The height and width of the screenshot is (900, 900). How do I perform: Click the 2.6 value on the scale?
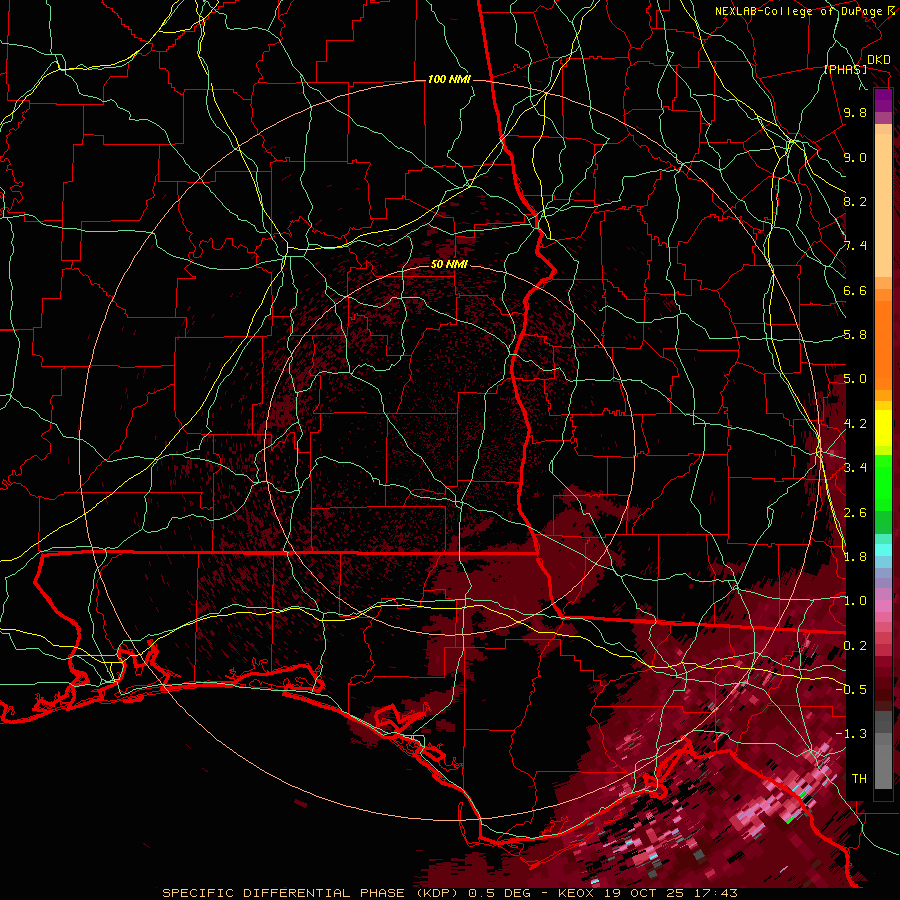855,512
